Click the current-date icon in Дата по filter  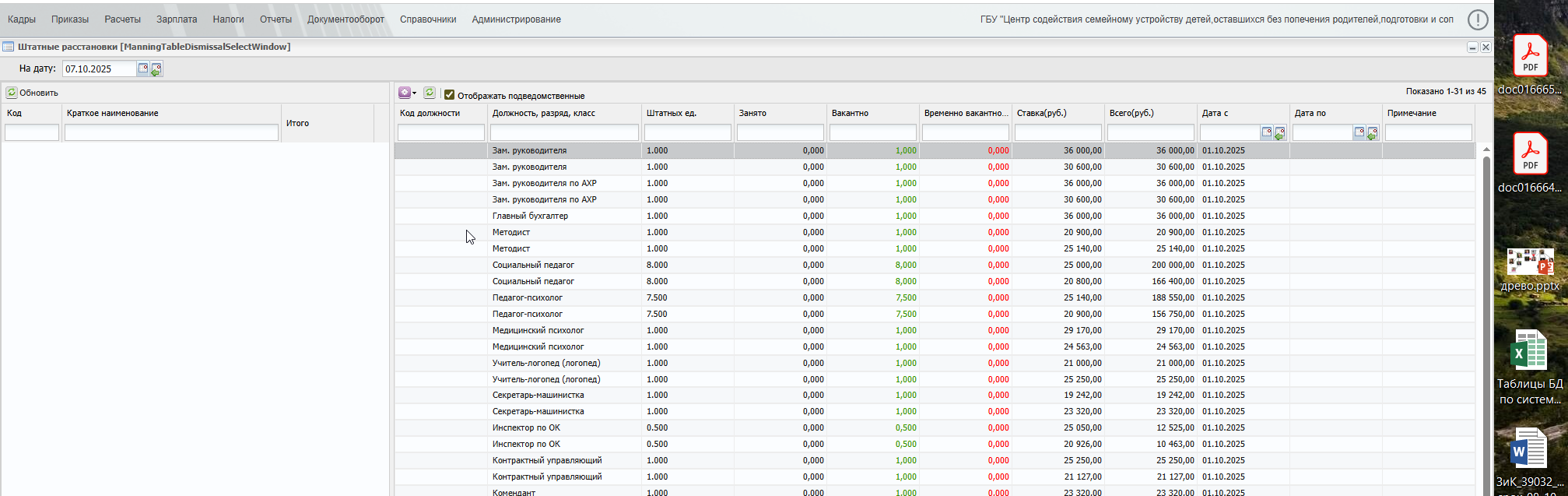(x=1373, y=133)
